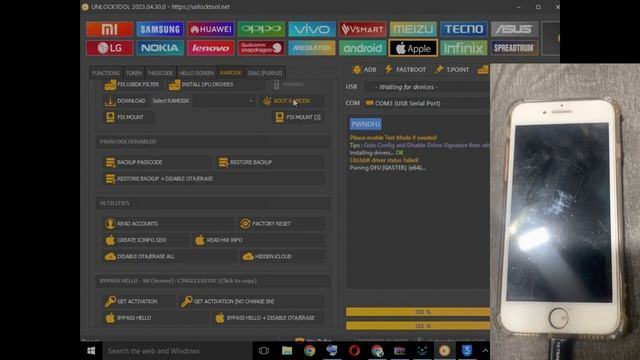Select the MediaTek brand tile
The image size is (640, 360).
[312, 48]
